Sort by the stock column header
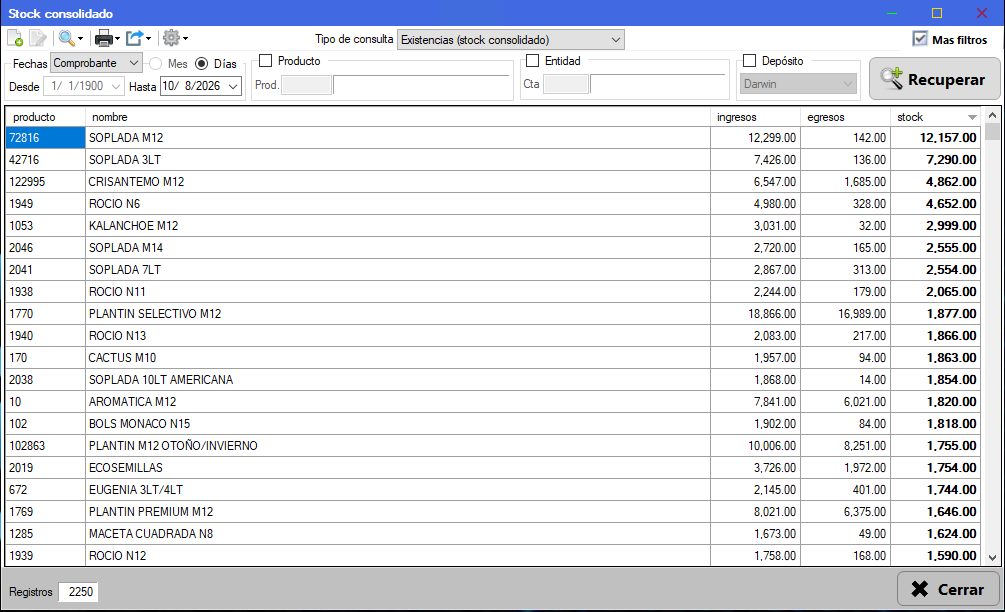 coord(936,117)
